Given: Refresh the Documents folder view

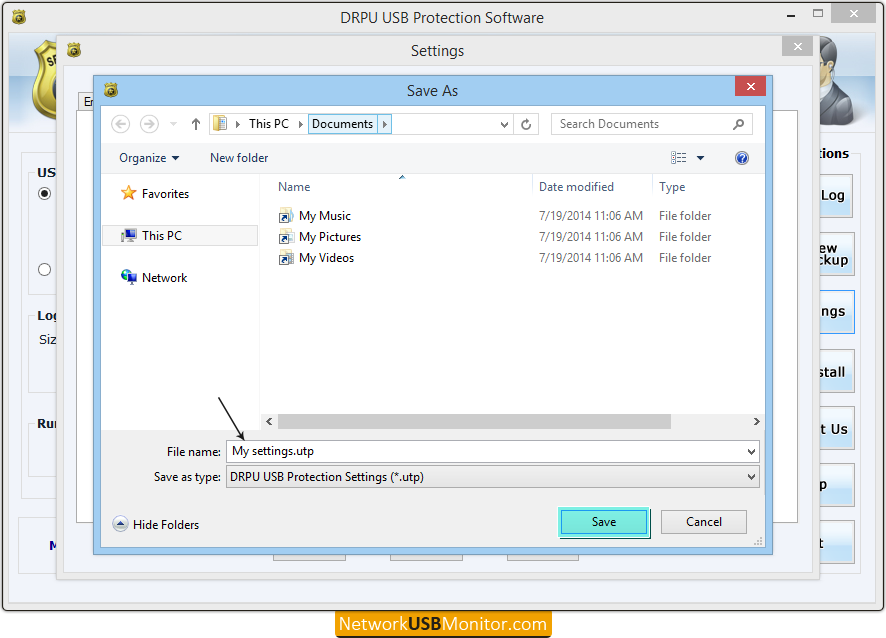Looking at the screenshot, I should coord(526,124).
